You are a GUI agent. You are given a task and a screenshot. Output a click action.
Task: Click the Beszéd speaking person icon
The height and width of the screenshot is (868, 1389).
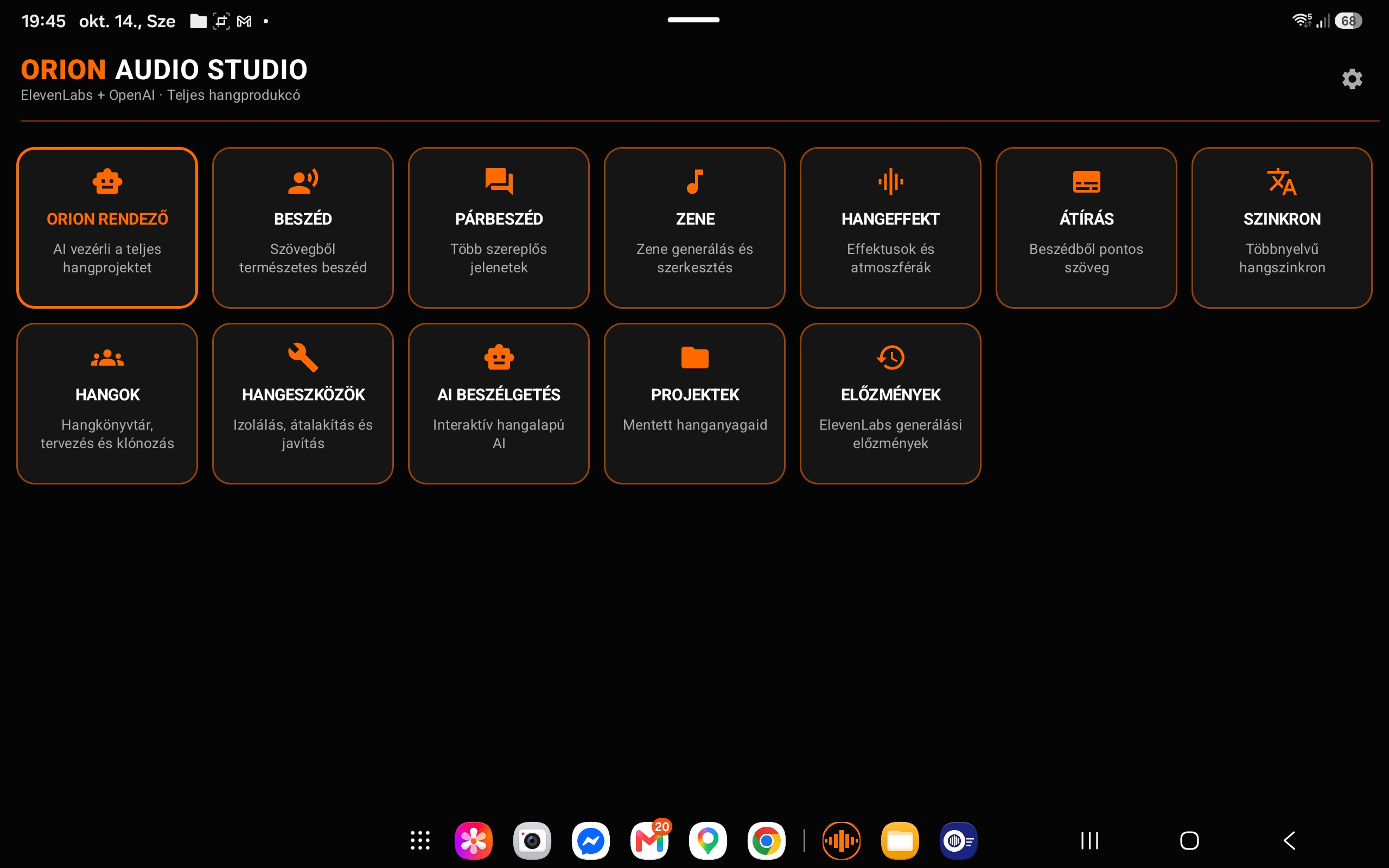[303, 181]
